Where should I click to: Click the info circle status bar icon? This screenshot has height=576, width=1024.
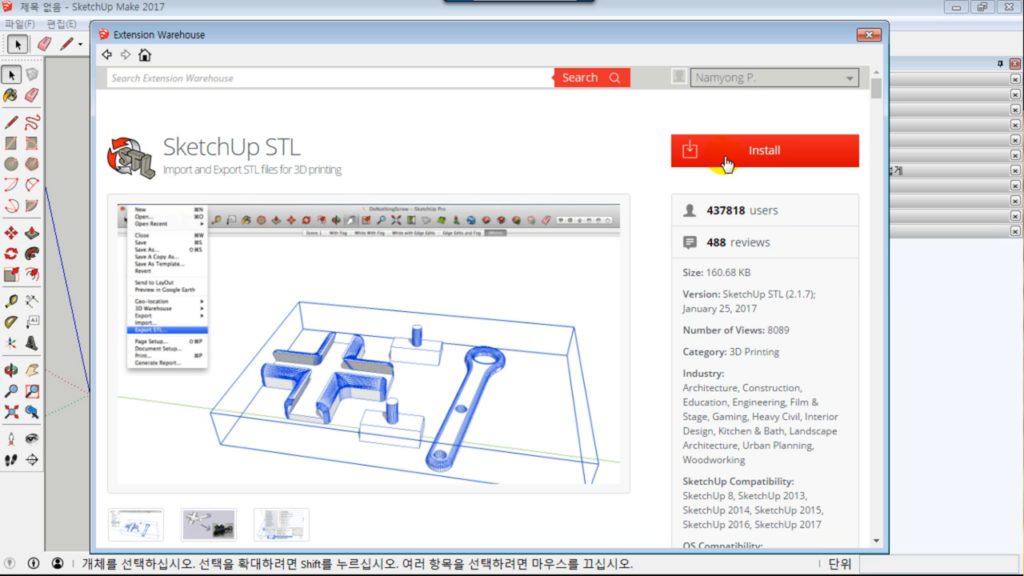(33, 564)
